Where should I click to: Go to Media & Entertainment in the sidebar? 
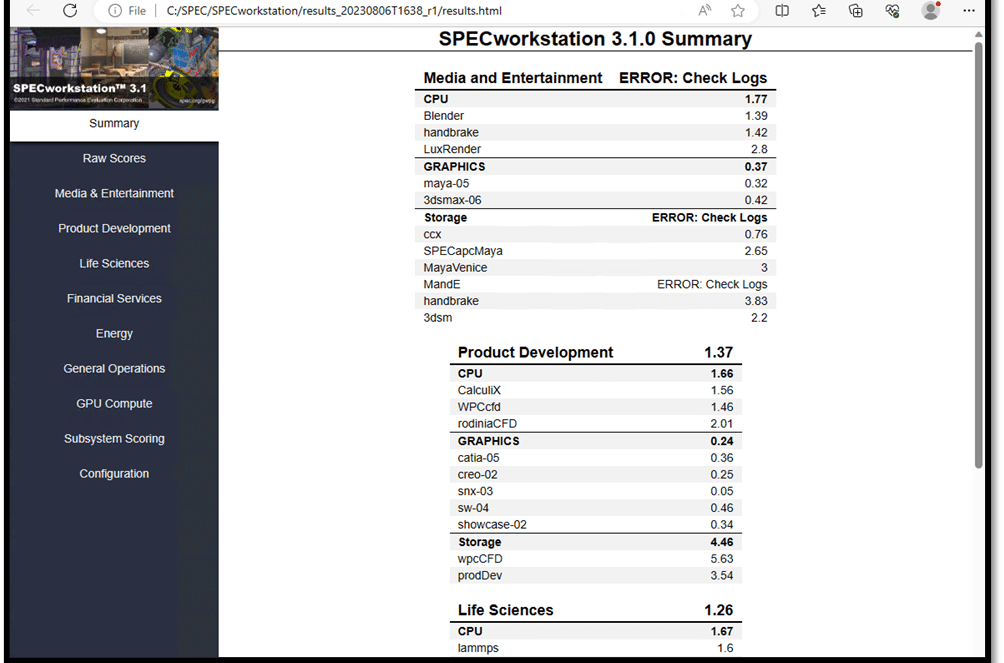click(114, 193)
